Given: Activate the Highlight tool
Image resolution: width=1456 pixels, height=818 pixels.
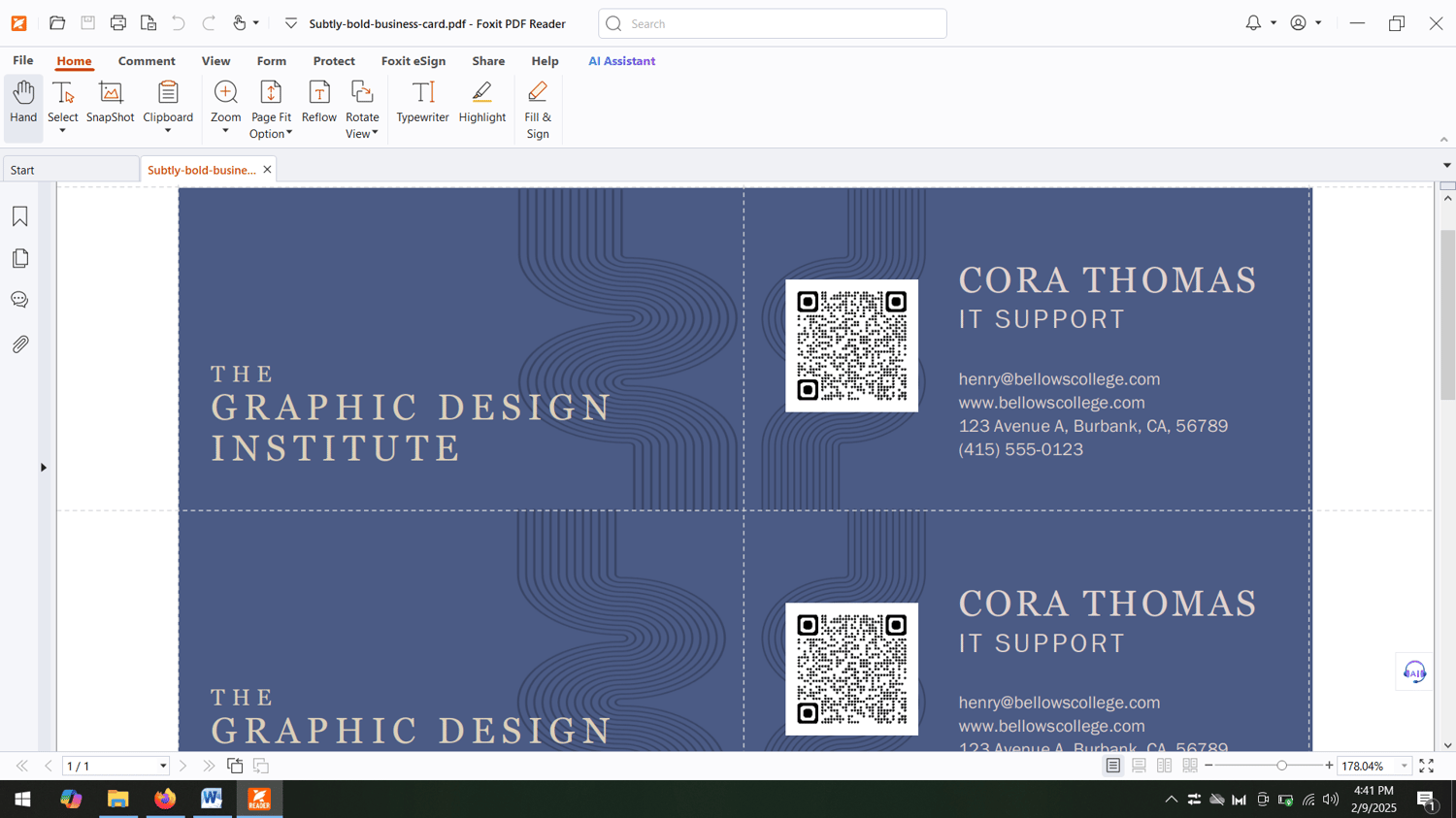Looking at the screenshot, I should coord(481,103).
